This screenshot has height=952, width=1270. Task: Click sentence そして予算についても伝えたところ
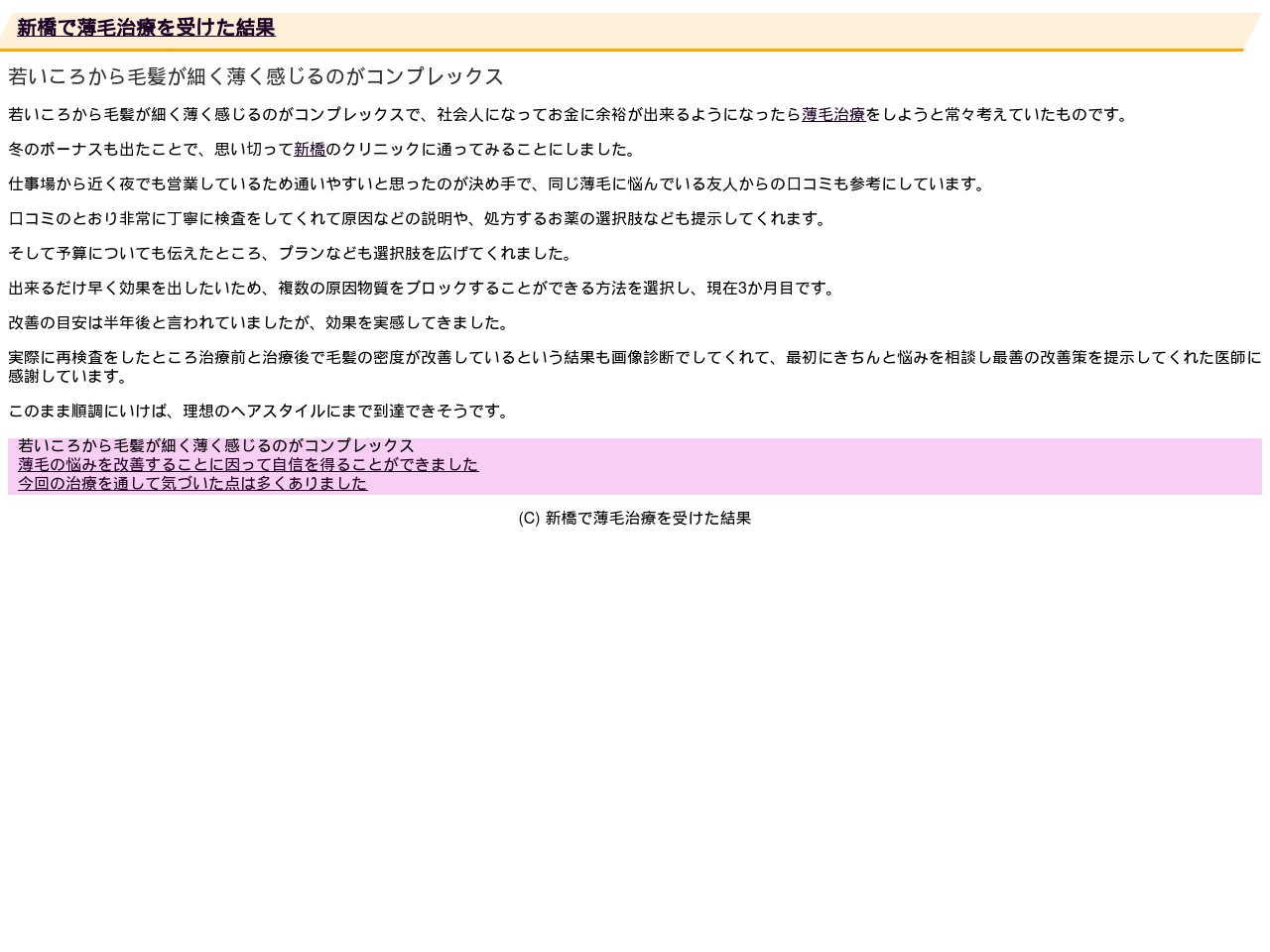(x=294, y=254)
